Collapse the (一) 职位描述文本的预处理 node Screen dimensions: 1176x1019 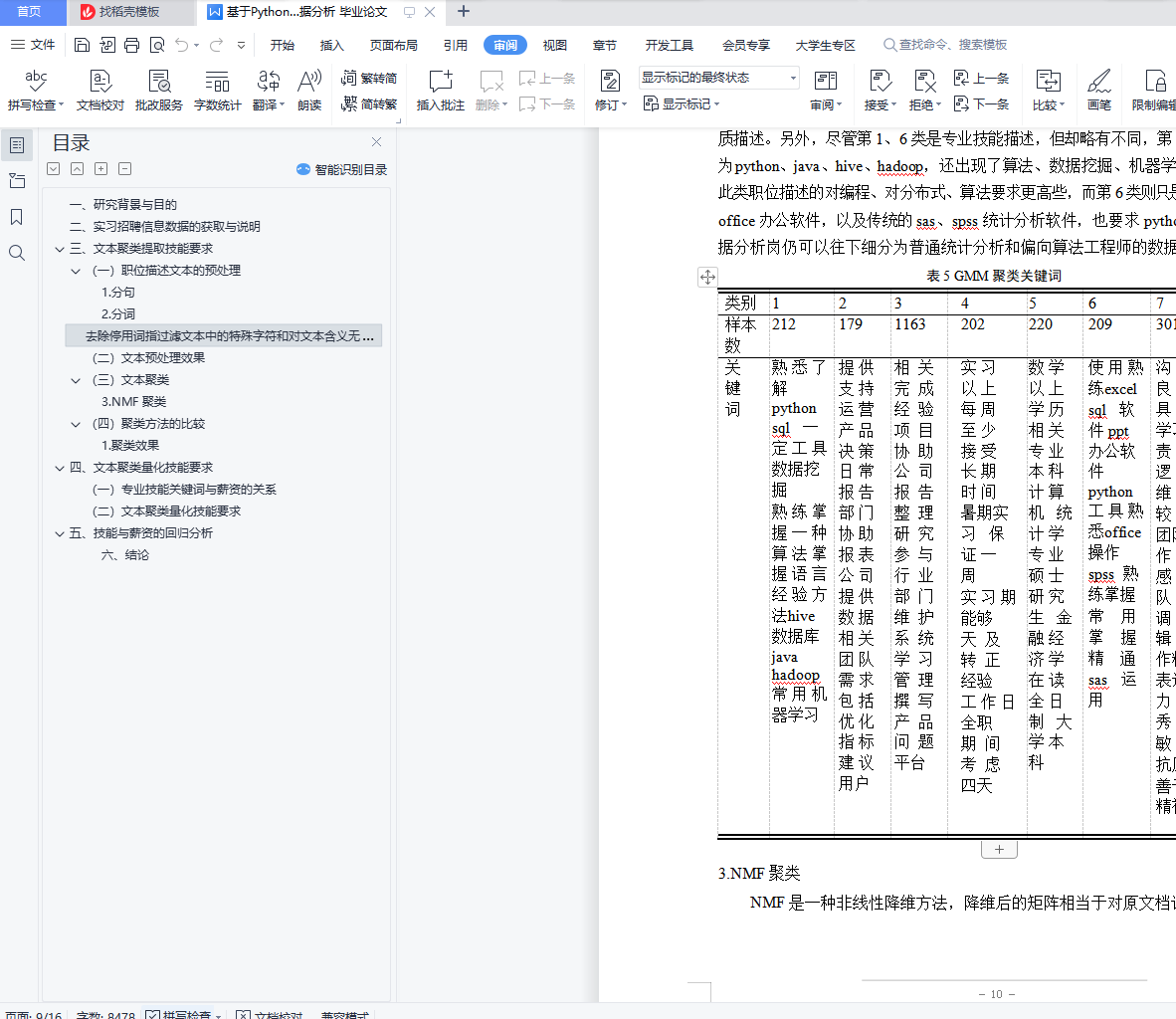(75, 271)
